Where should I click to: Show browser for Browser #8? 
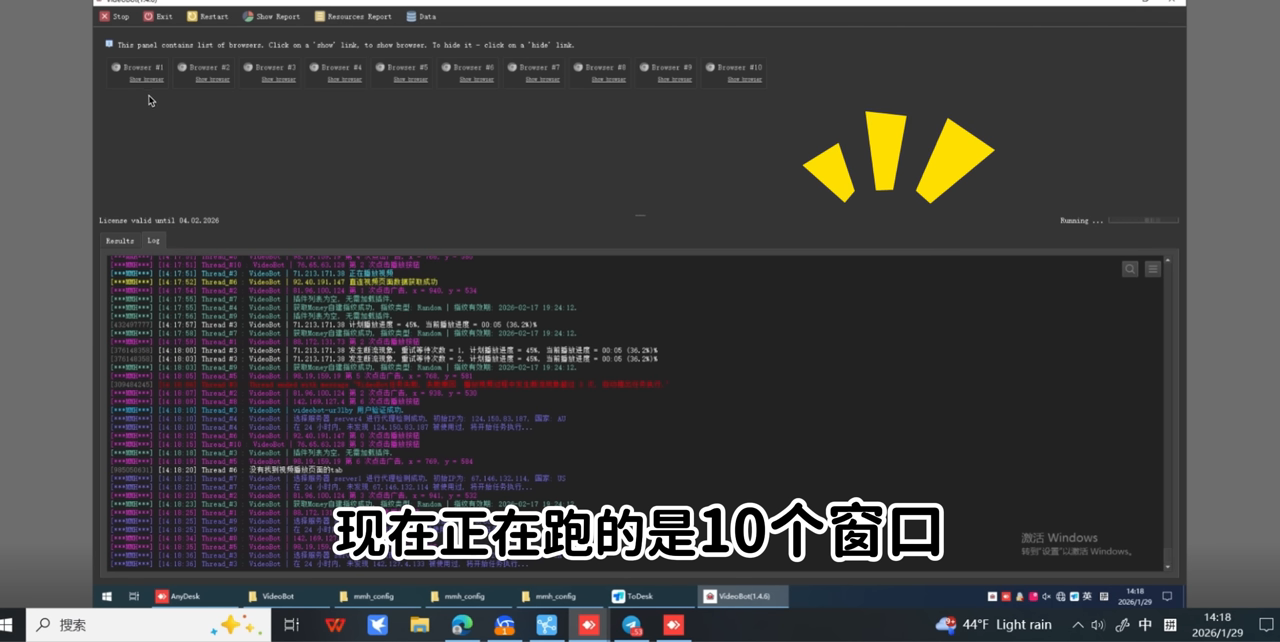(x=608, y=79)
